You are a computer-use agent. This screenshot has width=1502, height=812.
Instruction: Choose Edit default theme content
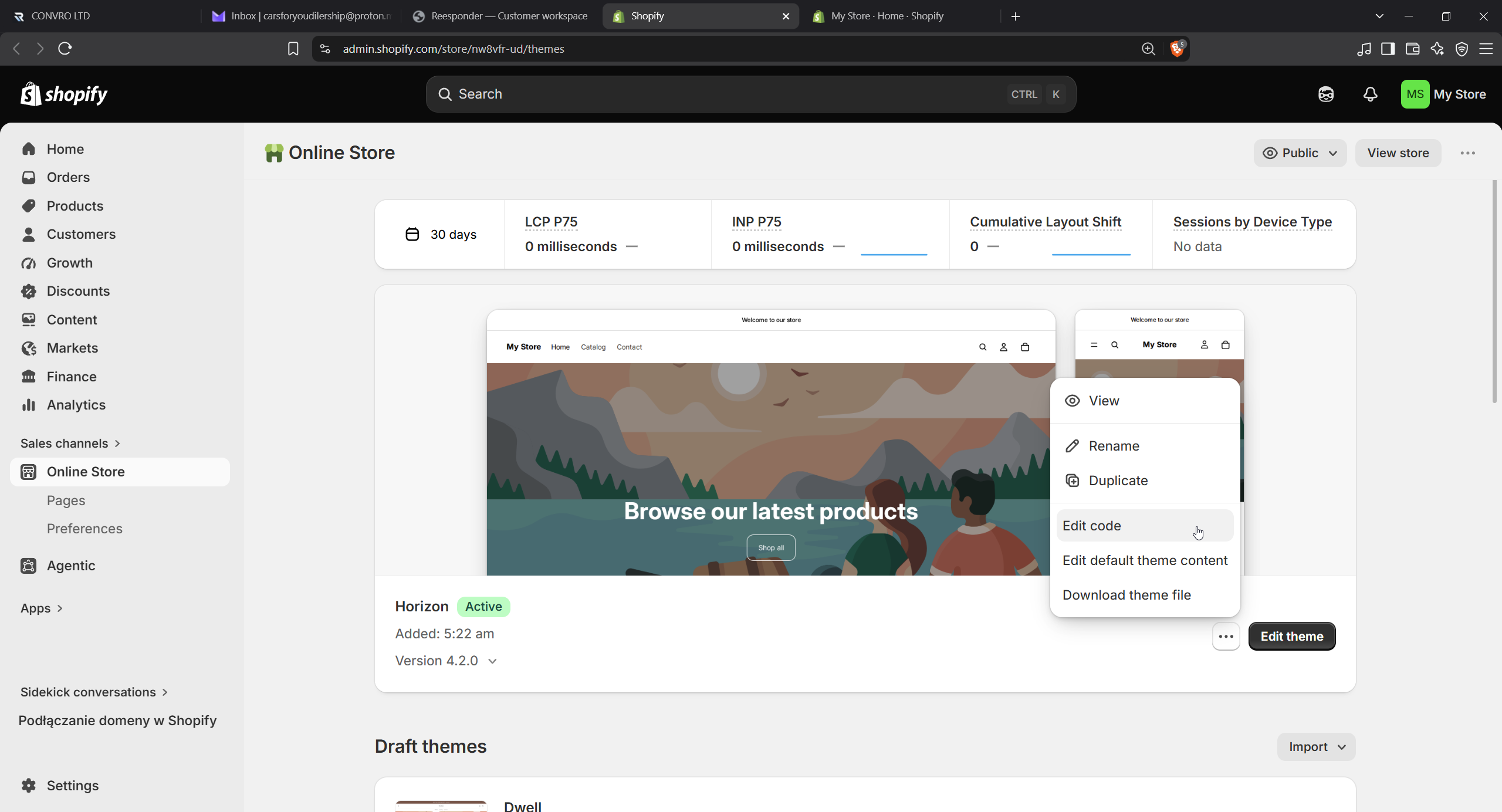pyautogui.click(x=1145, y=560)
